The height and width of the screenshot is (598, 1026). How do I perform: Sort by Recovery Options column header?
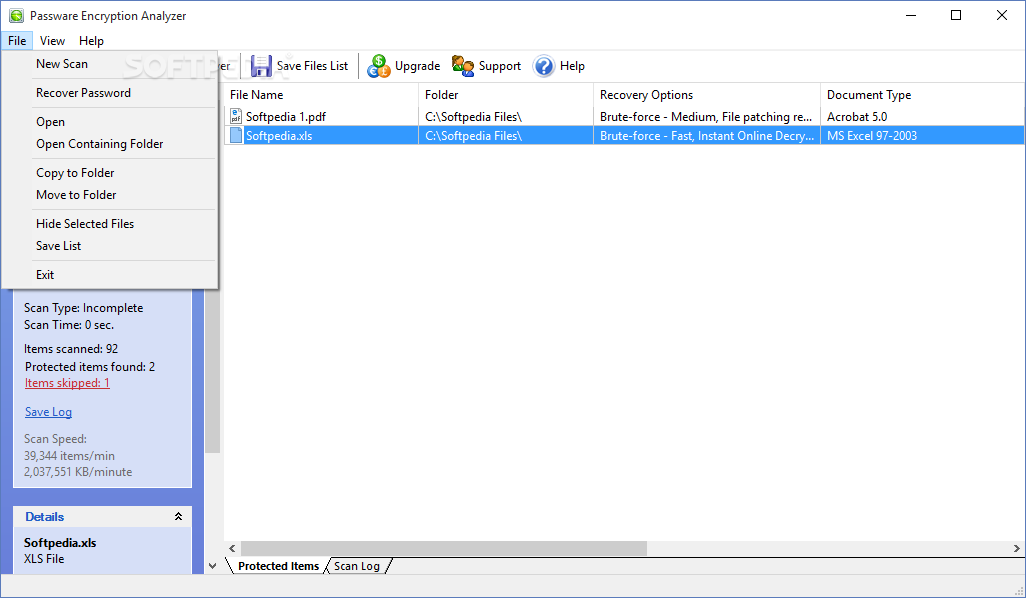pyautogui.click(x=707, y=95)
